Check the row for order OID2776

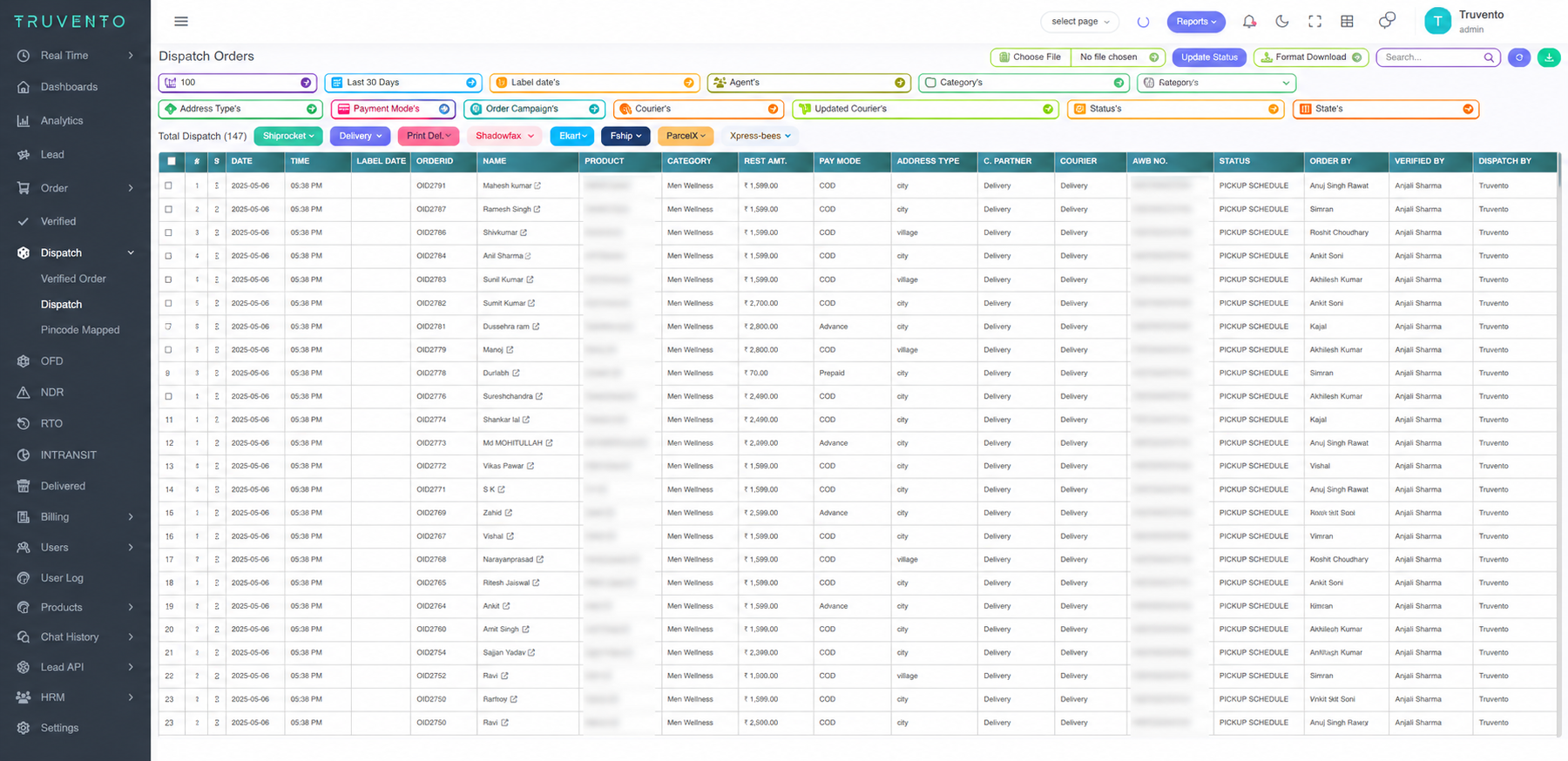click(169, 397)
